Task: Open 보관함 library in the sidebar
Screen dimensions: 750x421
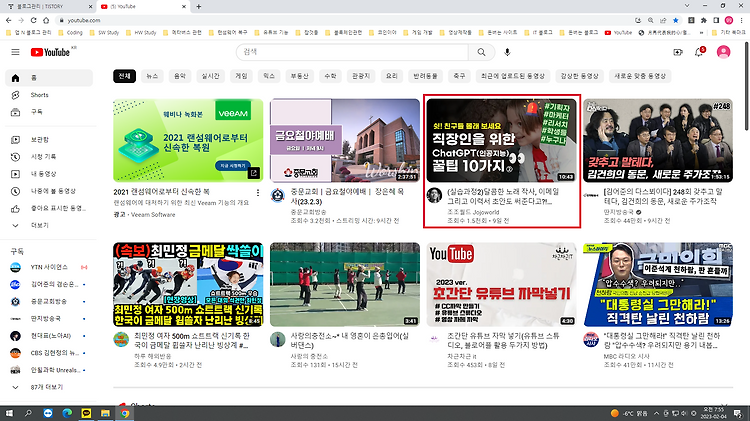Action: coord(49,140)
